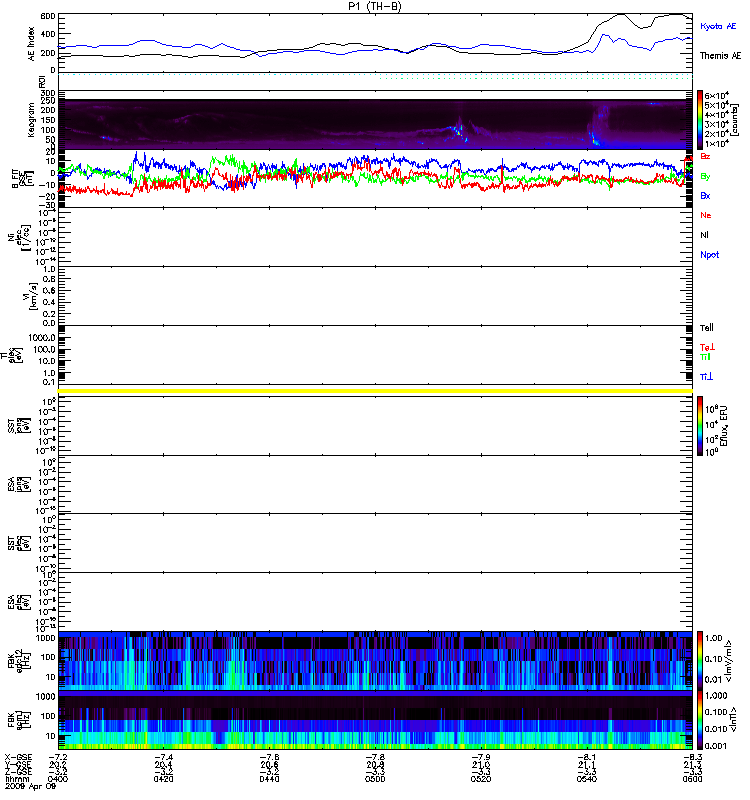This screenshot has height=800, width=750.
Task: Click the "Keogram" y-axis label
Action: tap(32, 120)
